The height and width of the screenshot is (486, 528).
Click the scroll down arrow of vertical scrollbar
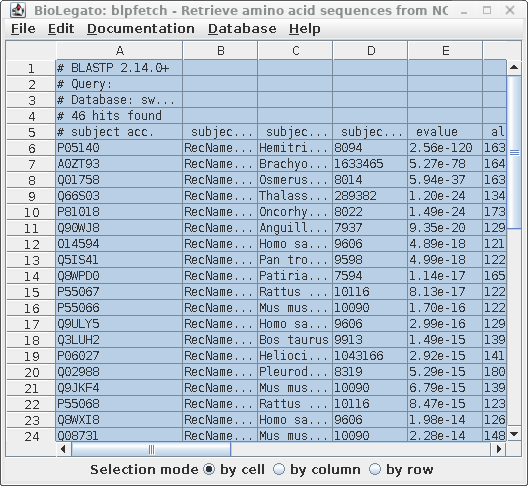[514, 434]
